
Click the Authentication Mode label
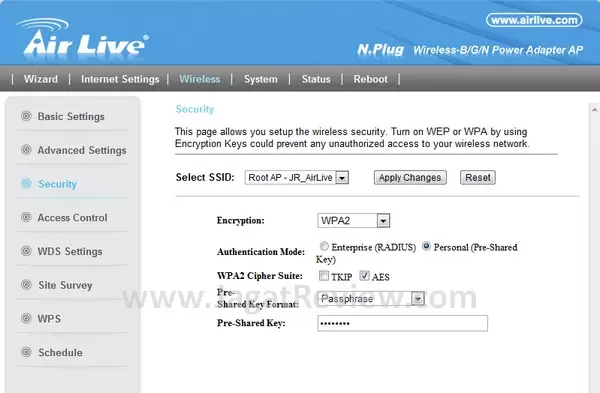pyautogui.click(x=261, y=252)
